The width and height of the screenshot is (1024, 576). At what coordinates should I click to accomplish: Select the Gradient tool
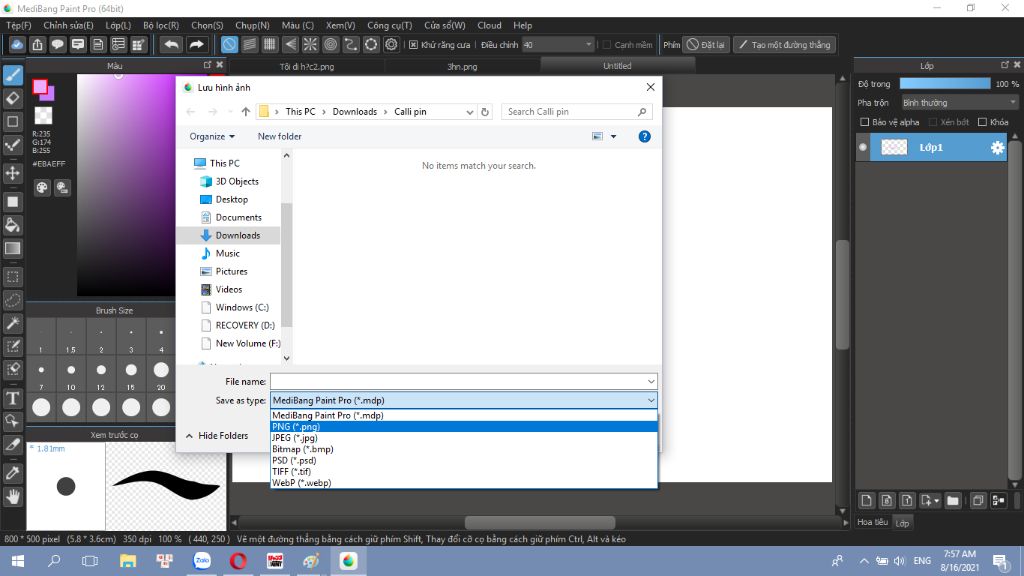[13, 249]
